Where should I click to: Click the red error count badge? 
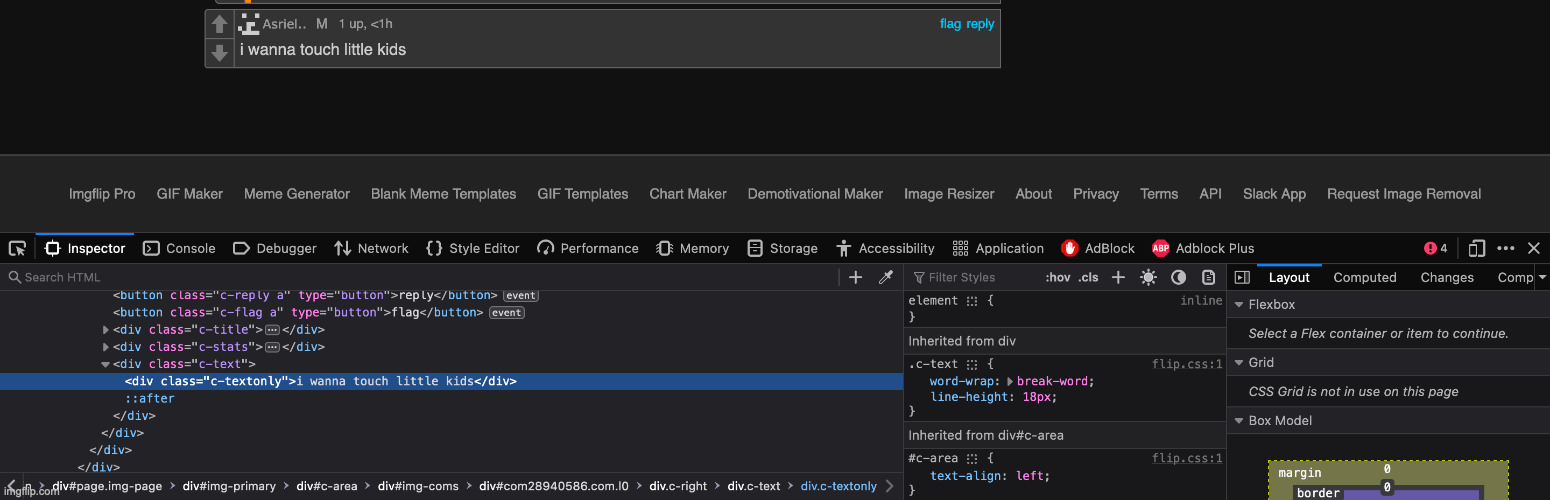tap(1435, 248)
